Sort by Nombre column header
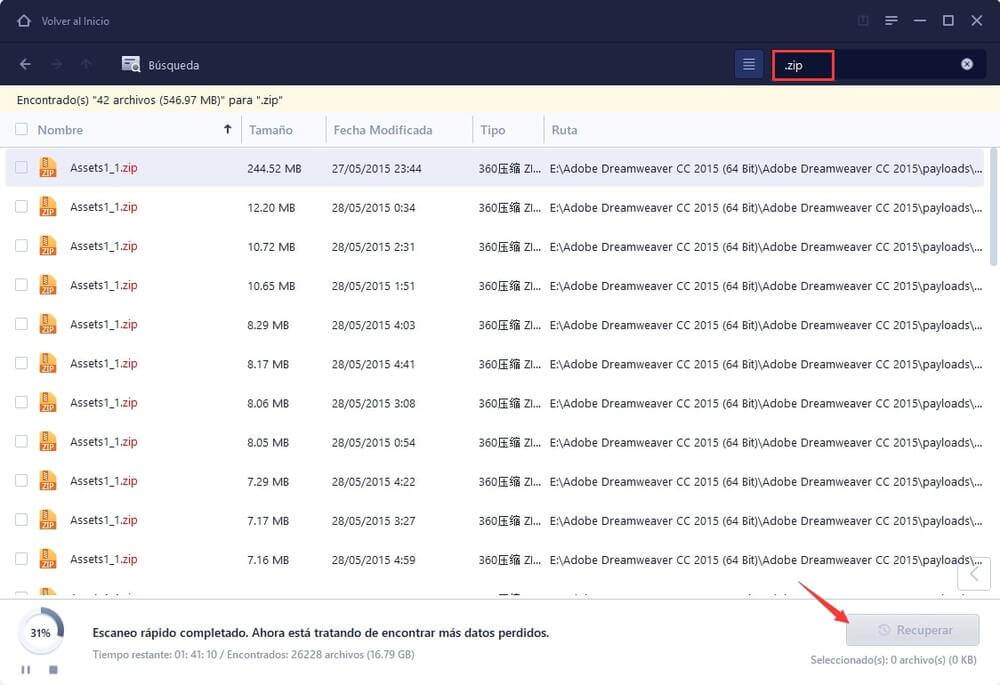This screenshot has width=1000, height=685. point(60,130)
